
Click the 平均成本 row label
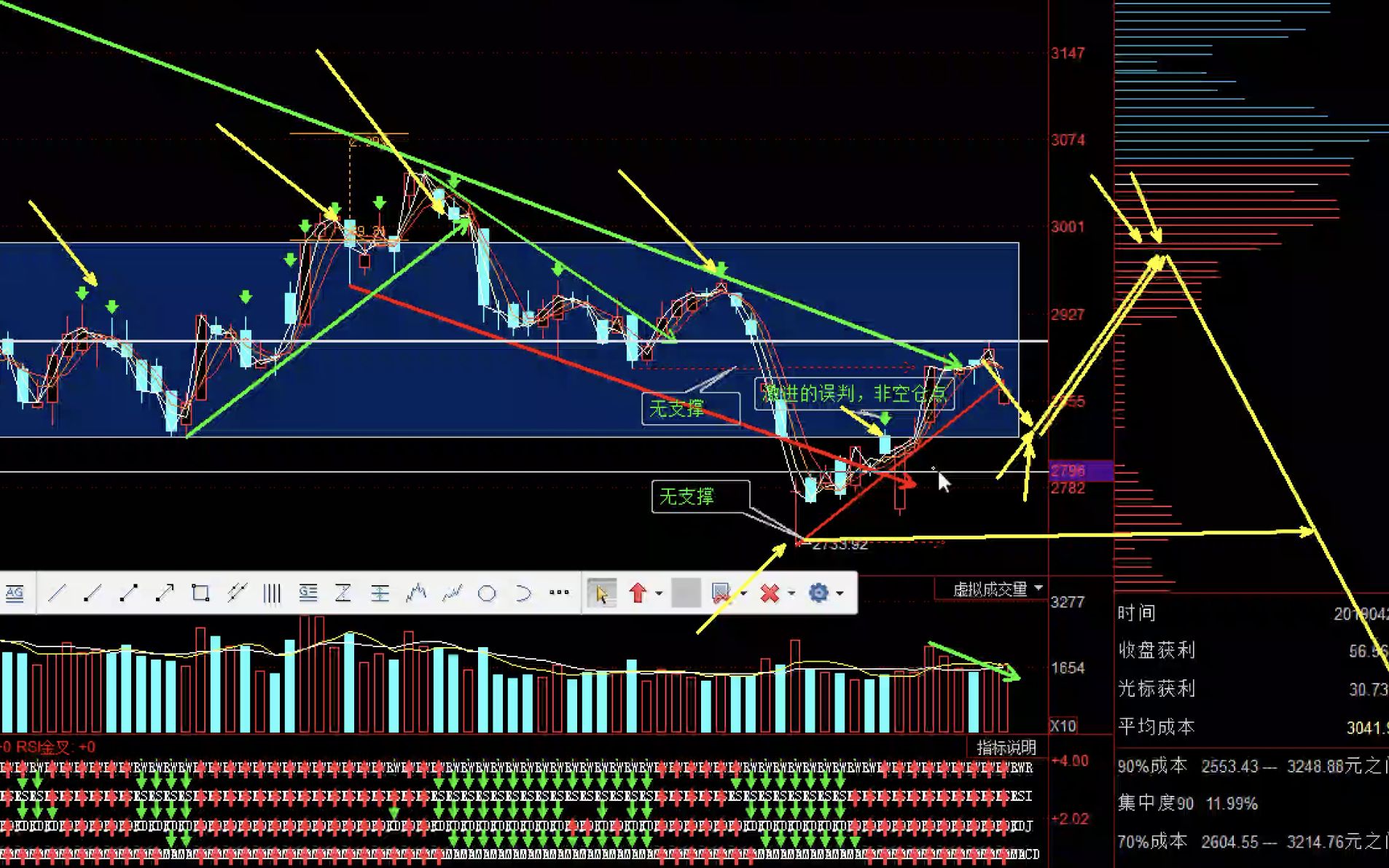[1157, 727]
